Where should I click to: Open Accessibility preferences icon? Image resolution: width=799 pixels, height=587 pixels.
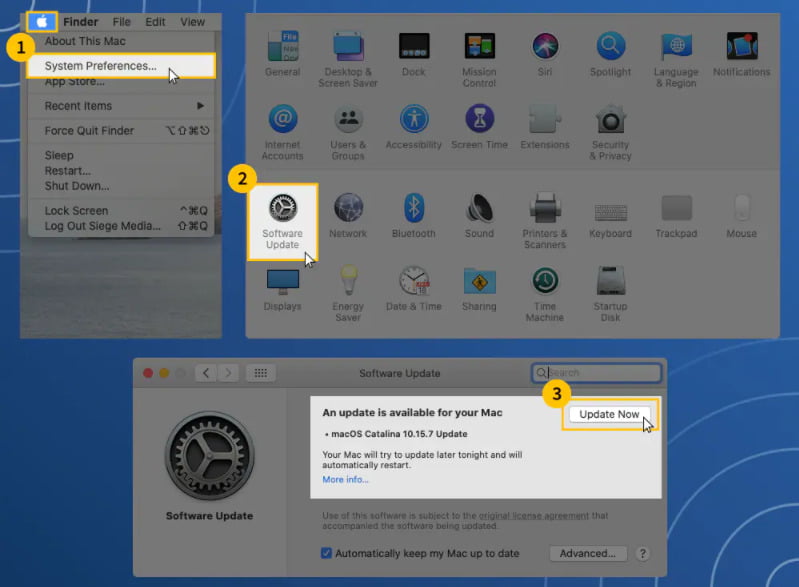(414, 119)
